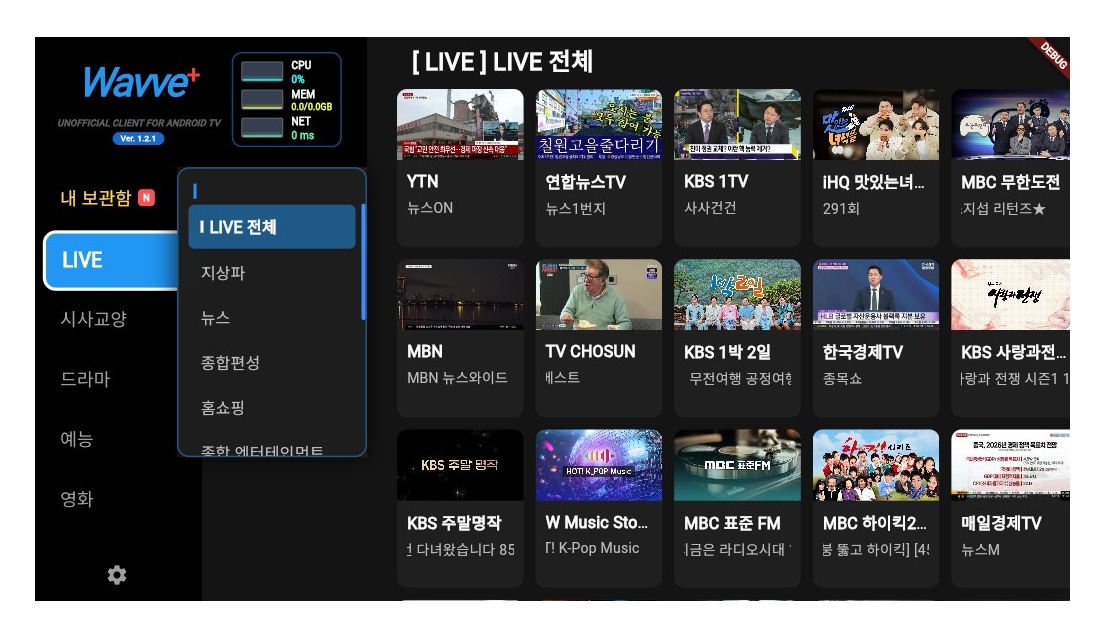Click the Ver. 1.2.1 version badge
Image resolution: width=1115 pixels, height=644 pixels.
[138, 139]
